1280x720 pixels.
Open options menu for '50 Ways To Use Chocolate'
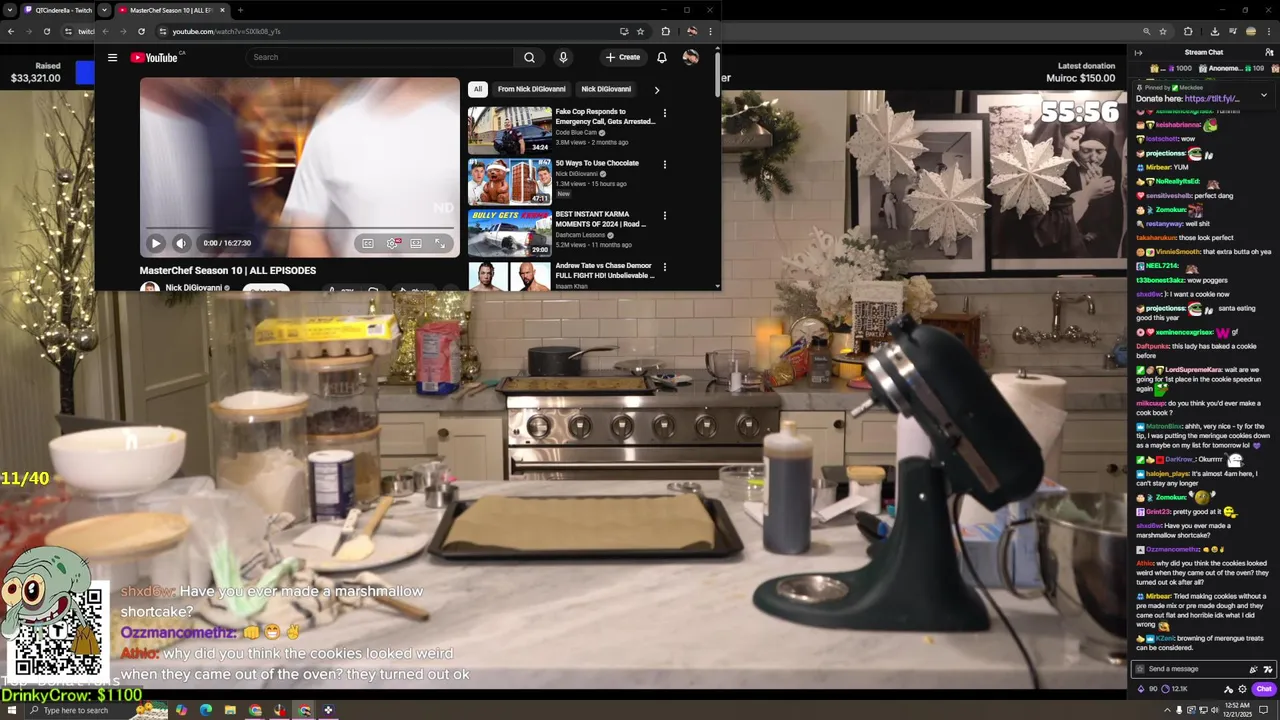pyautogui.click(x=664, y=164)
